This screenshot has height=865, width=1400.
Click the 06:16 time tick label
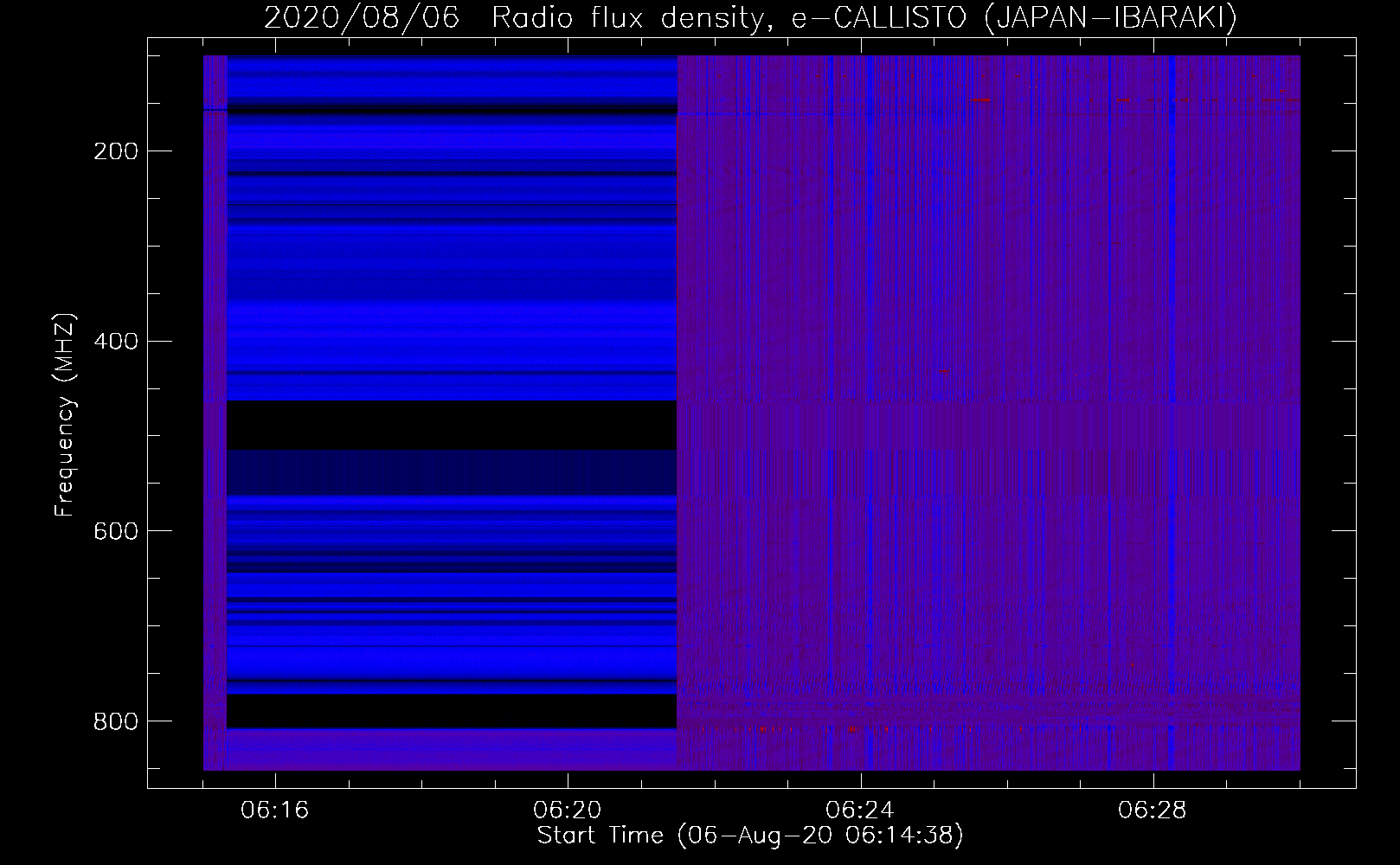[x=275, y=811]
